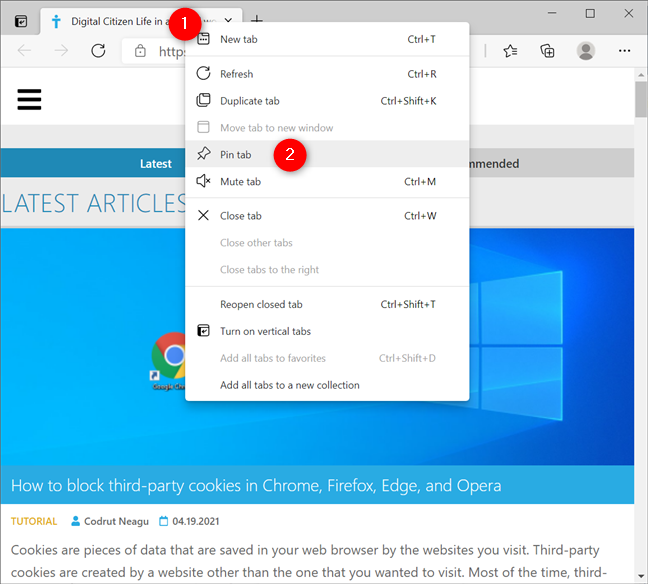The height and width of the screenshot is (584, 648).
Task: Click the Recommended section tab
Action: (551, 164)
